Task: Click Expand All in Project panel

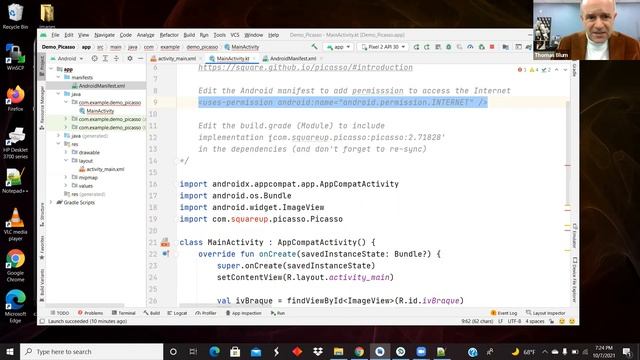Action: coord(105,59)
